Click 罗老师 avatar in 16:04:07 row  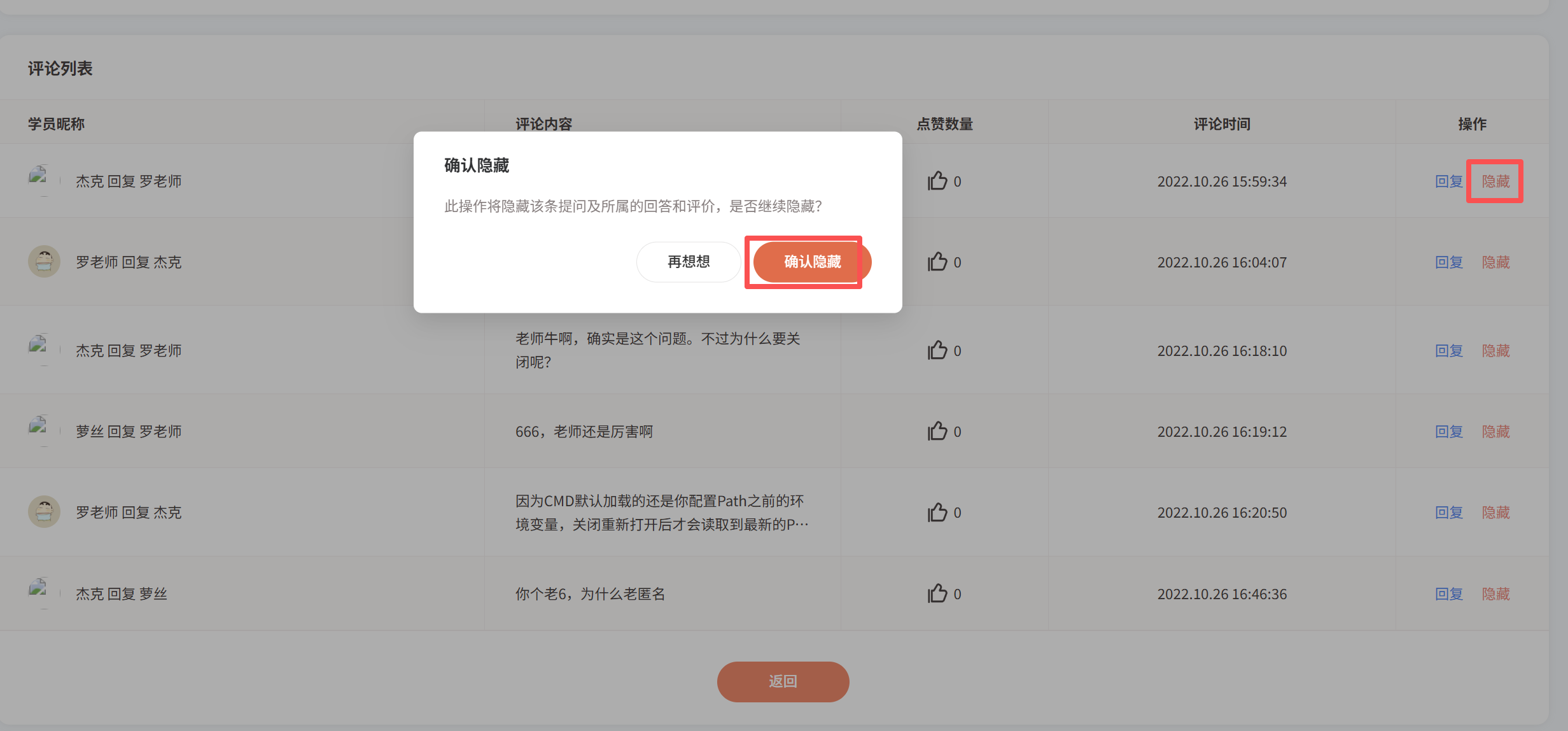(x=44, y=262)
